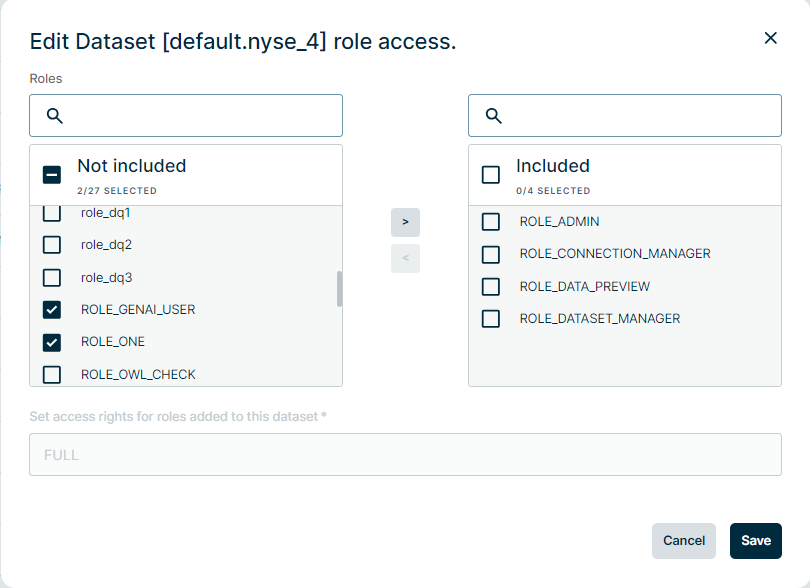This screenshot has width=810, height=588.
Task: Click the move-left arrow button
Action: (x=405, y=258)
